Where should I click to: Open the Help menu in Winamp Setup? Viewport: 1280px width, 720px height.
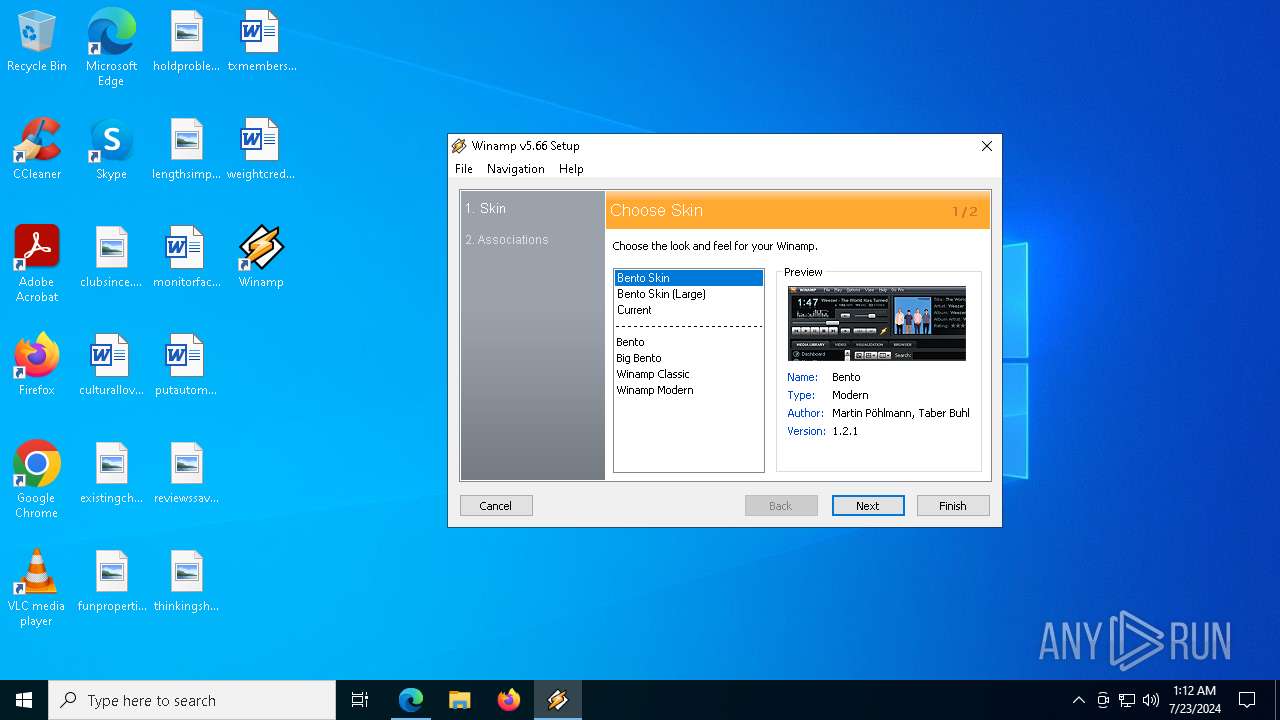click(571, 169)
